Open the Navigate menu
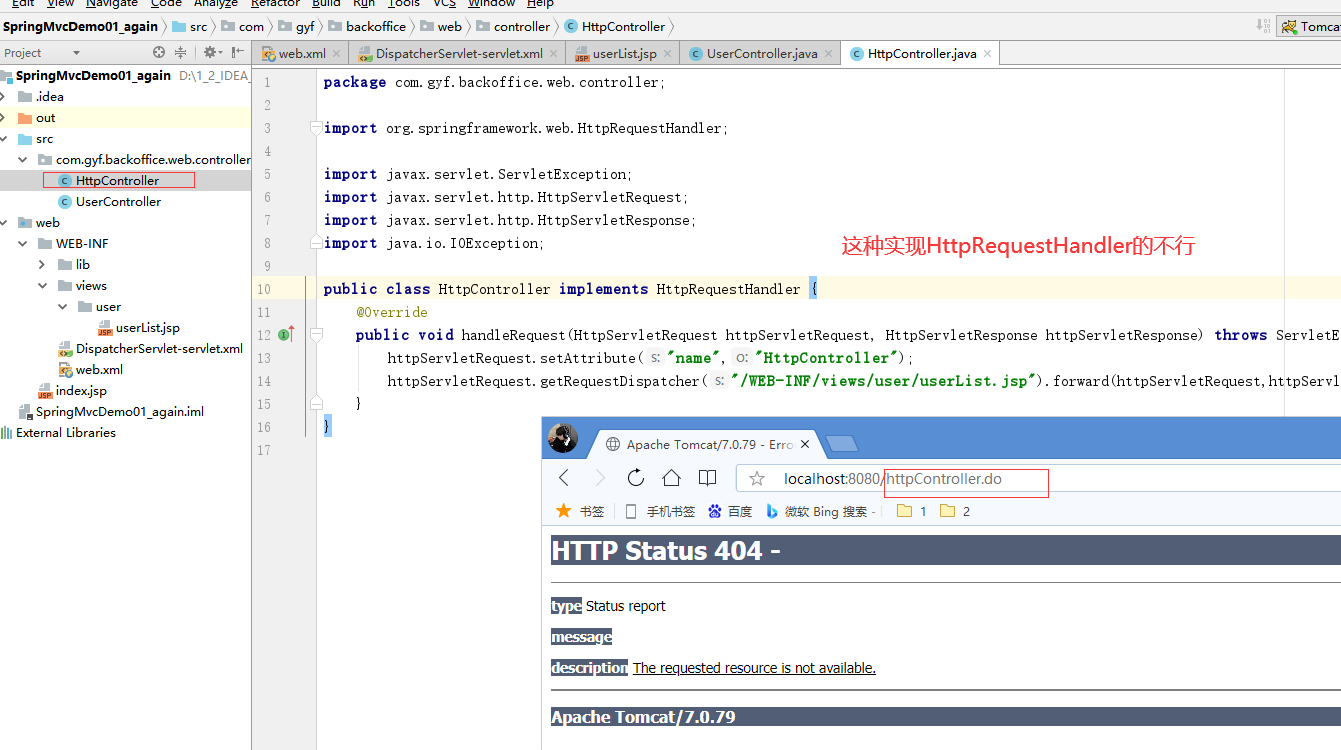The width and height of the screenshot is (1341, 750). 112,4
